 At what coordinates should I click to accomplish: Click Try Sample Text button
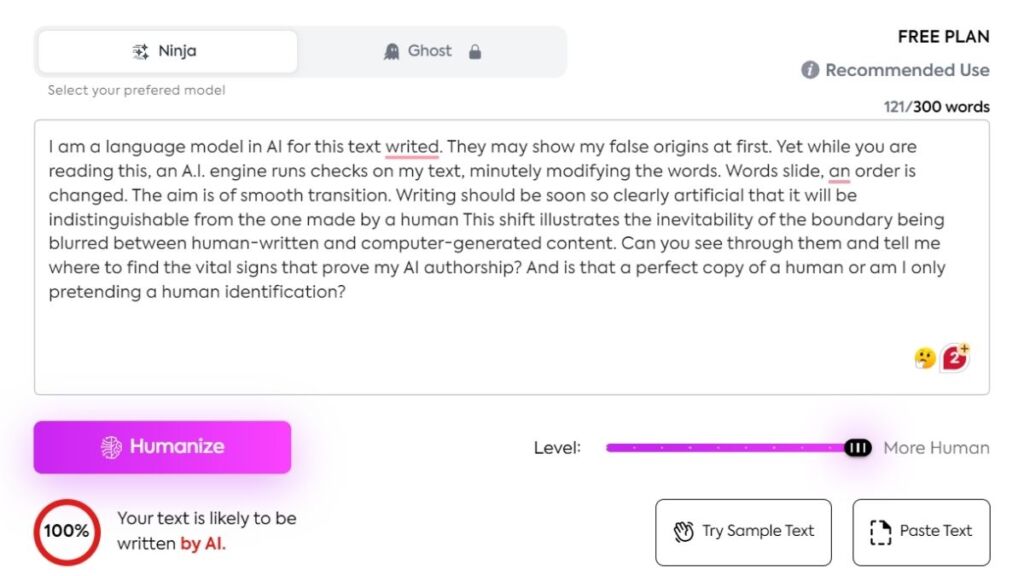click(743, 531)
